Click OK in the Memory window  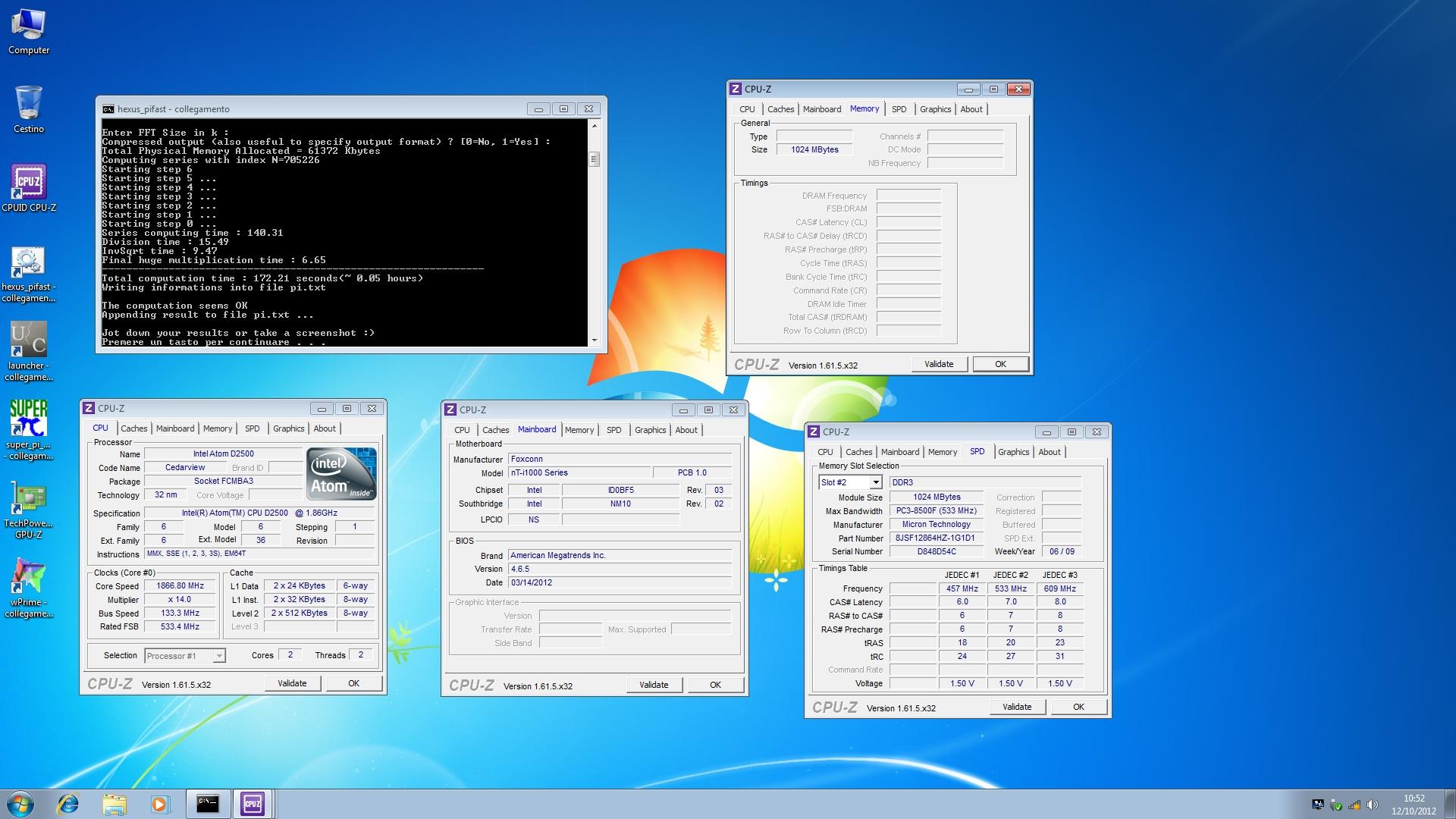[1000, 365]
